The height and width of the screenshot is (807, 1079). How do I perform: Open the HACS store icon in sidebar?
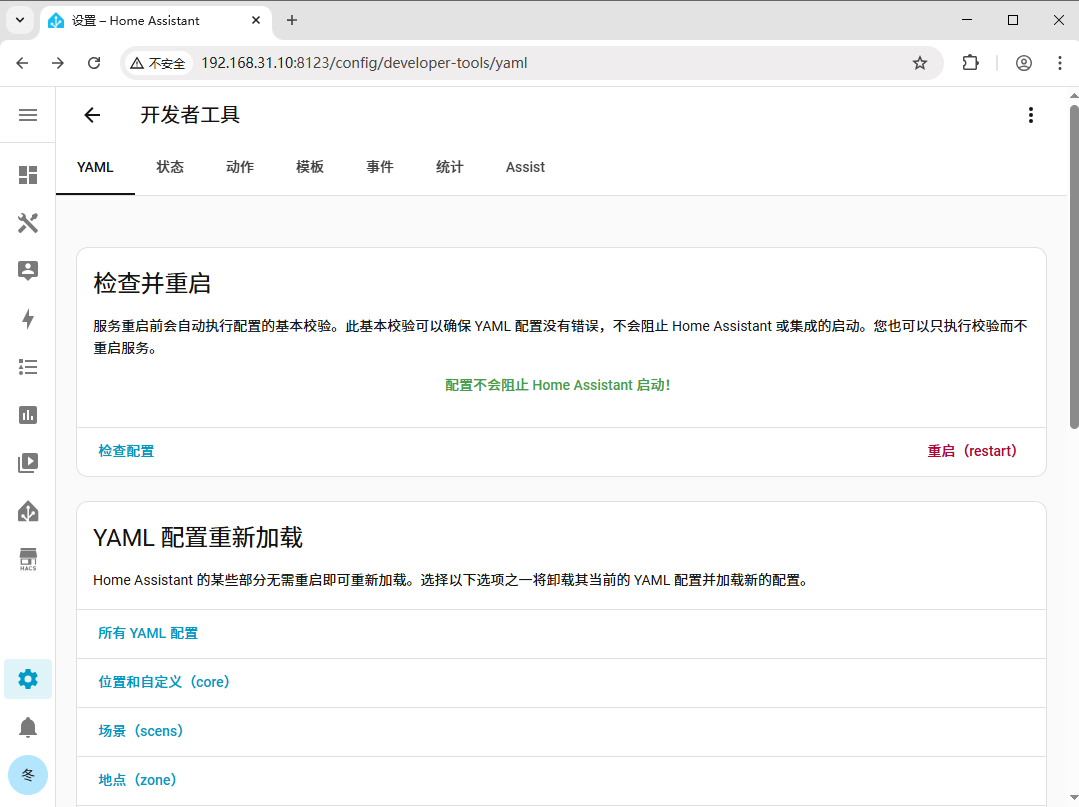coord(28,559)
